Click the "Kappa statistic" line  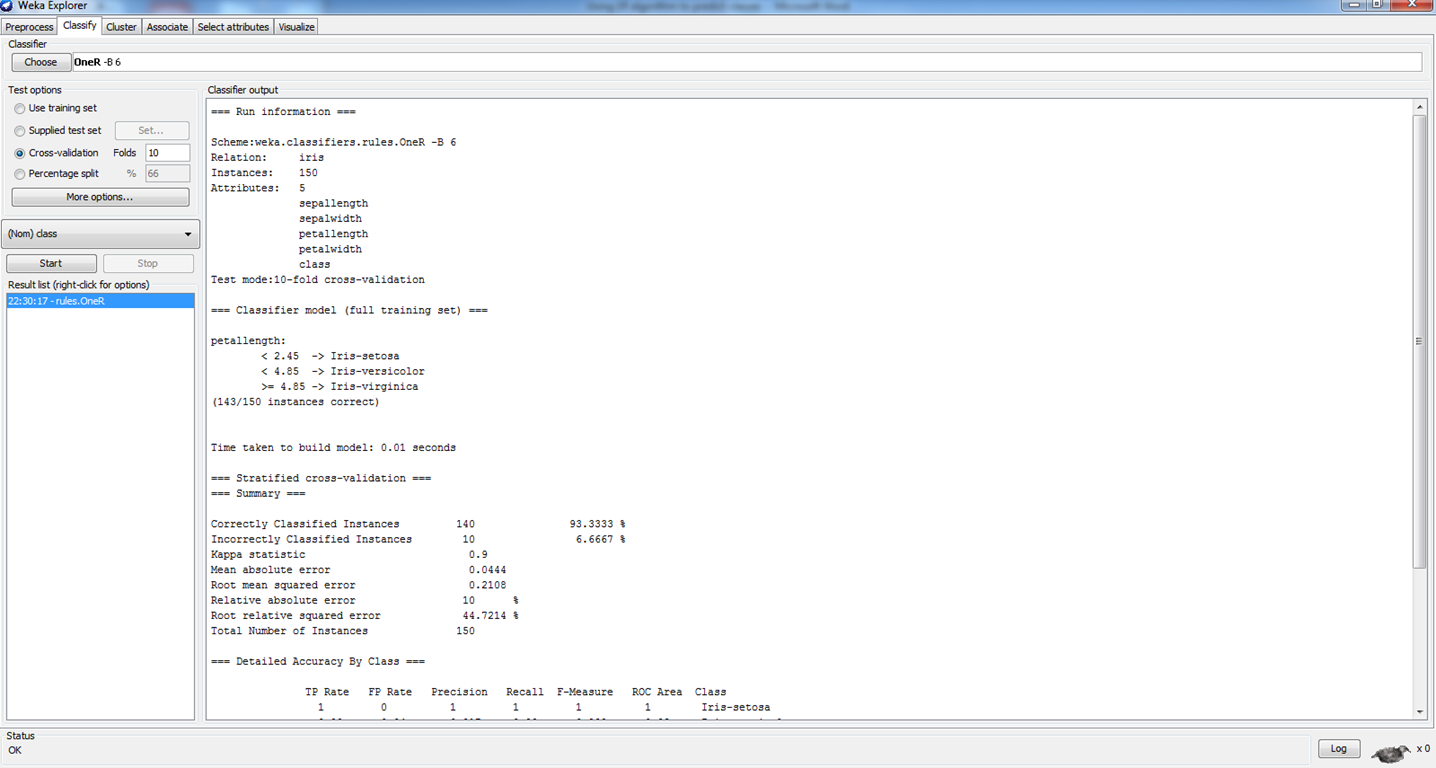(349, 554)
